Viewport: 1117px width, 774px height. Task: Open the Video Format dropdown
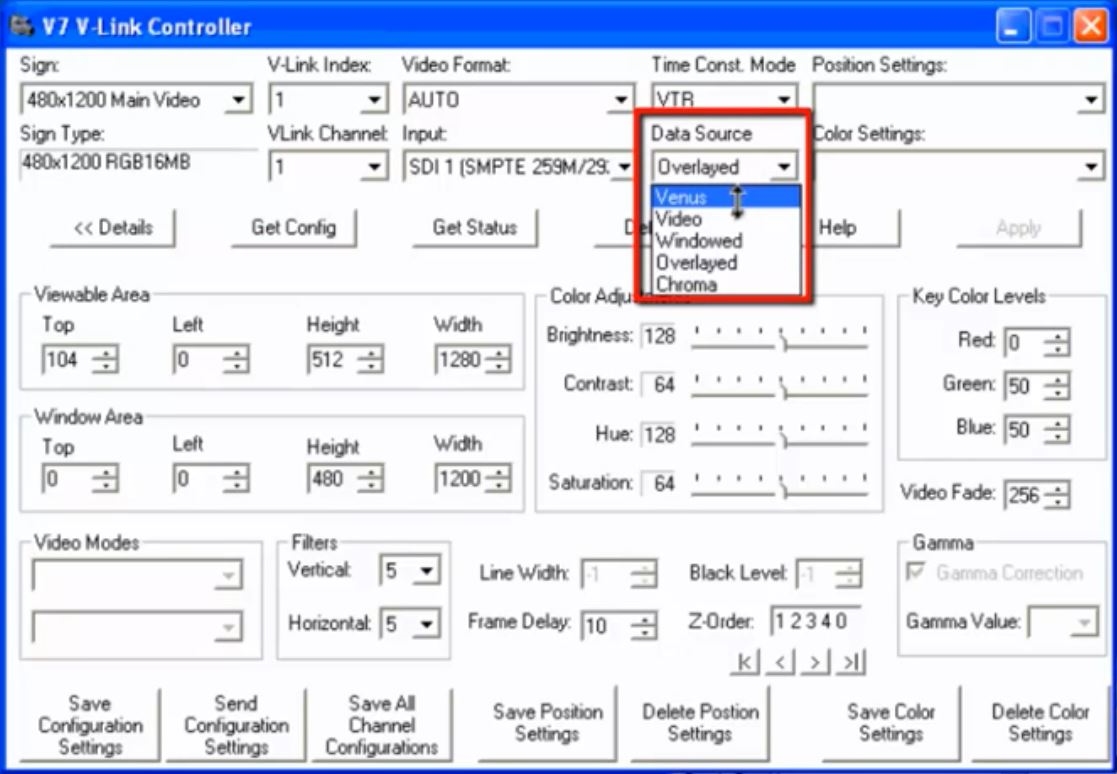[x=622, y=100]
